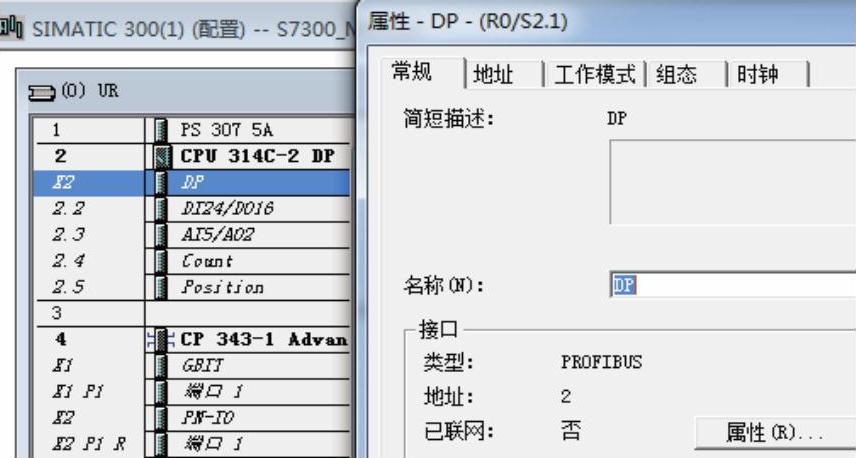Click the (0) UR rack label

point(90,91)
